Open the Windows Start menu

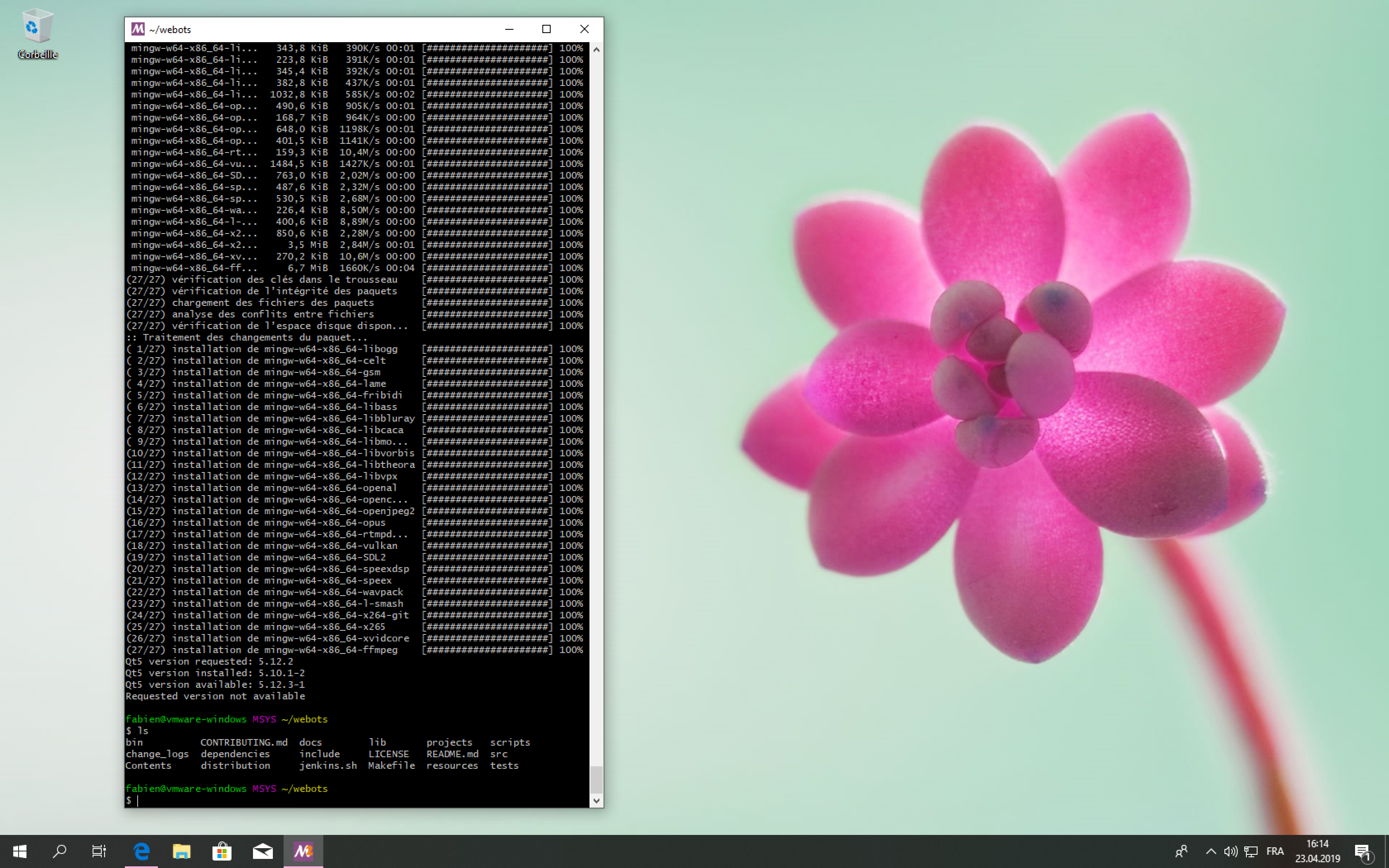point(19,851)
